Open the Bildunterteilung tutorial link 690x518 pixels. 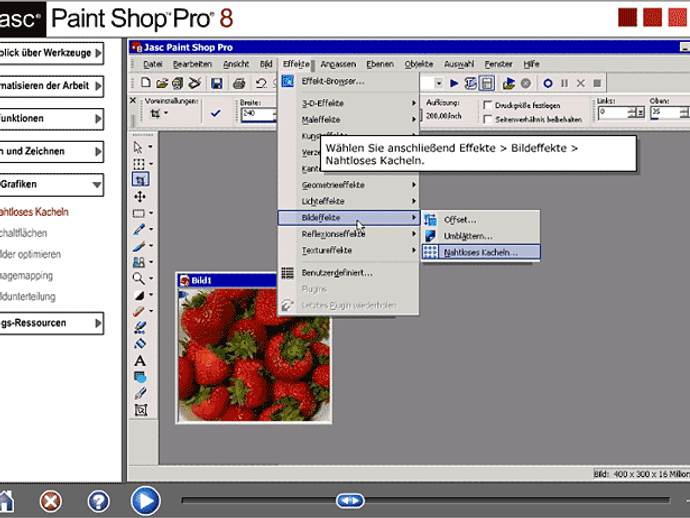tap(28, 297)
